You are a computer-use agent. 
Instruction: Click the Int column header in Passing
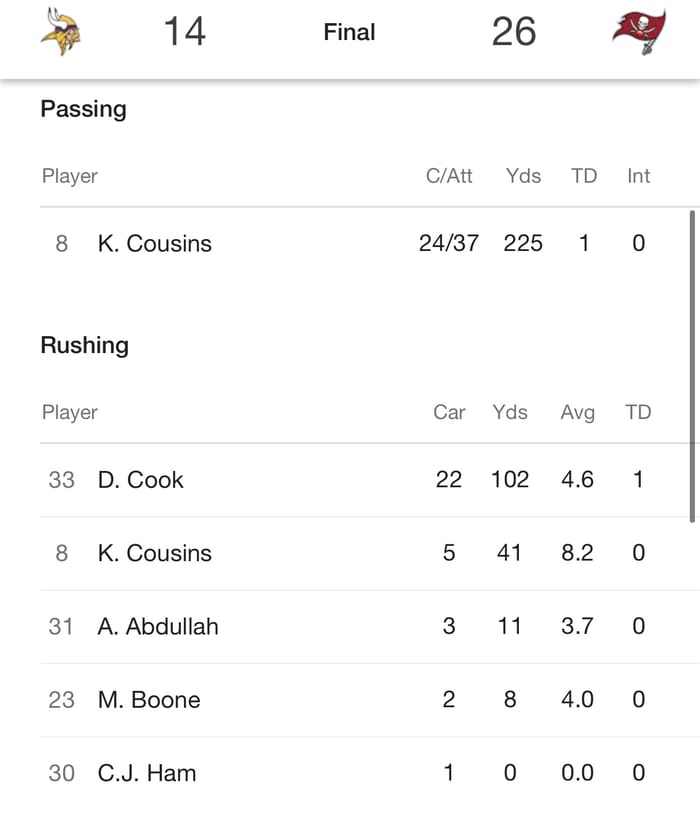coord(638,176)
